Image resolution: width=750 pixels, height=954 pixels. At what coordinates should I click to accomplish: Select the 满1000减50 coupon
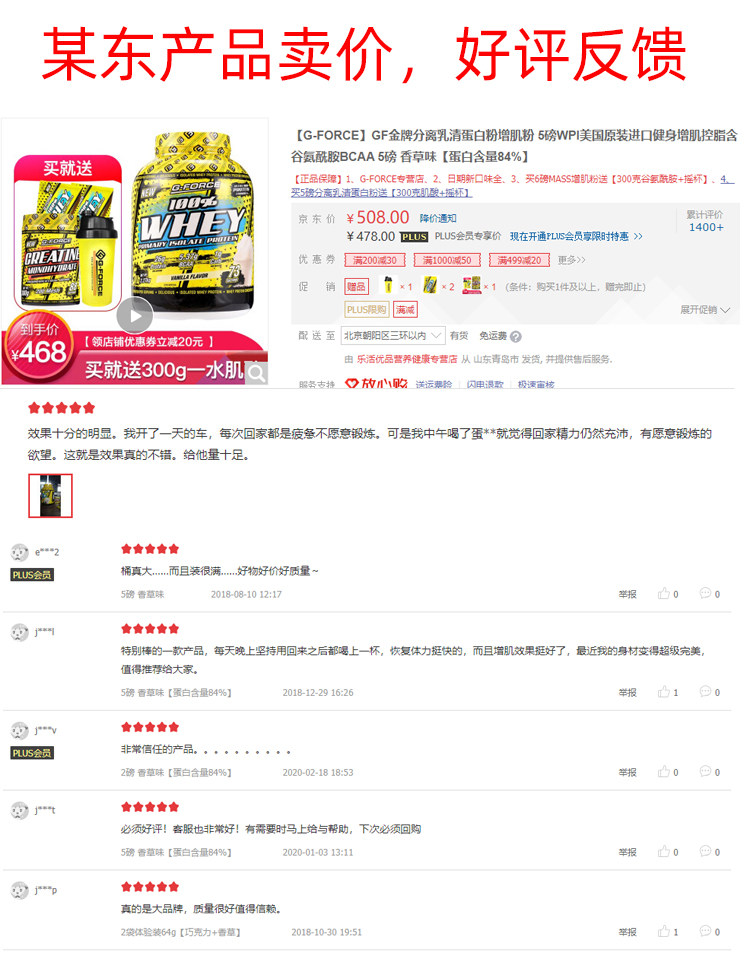coord(447,260)
